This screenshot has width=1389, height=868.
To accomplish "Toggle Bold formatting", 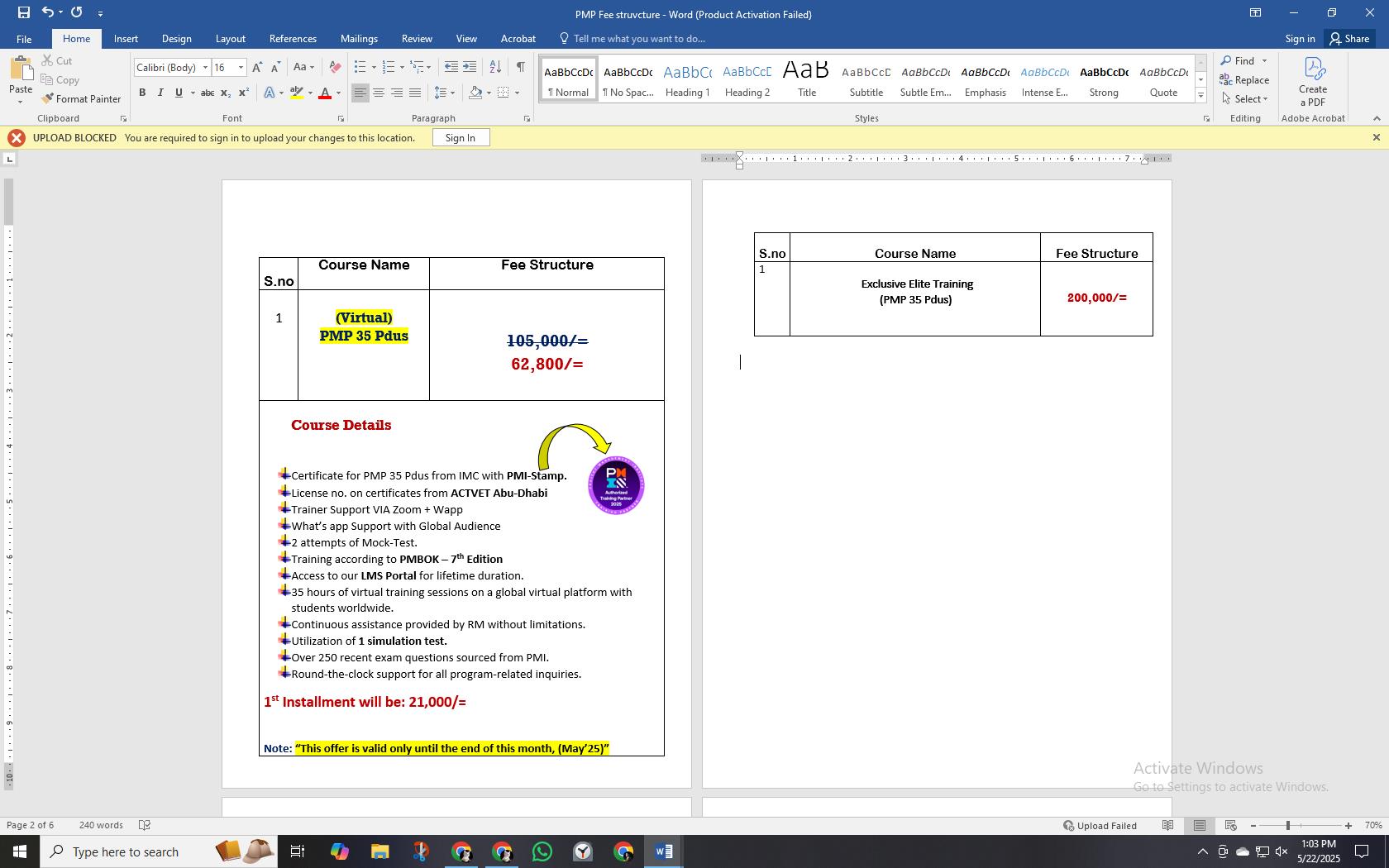I will pyautogui.click(x=142, y=93).
